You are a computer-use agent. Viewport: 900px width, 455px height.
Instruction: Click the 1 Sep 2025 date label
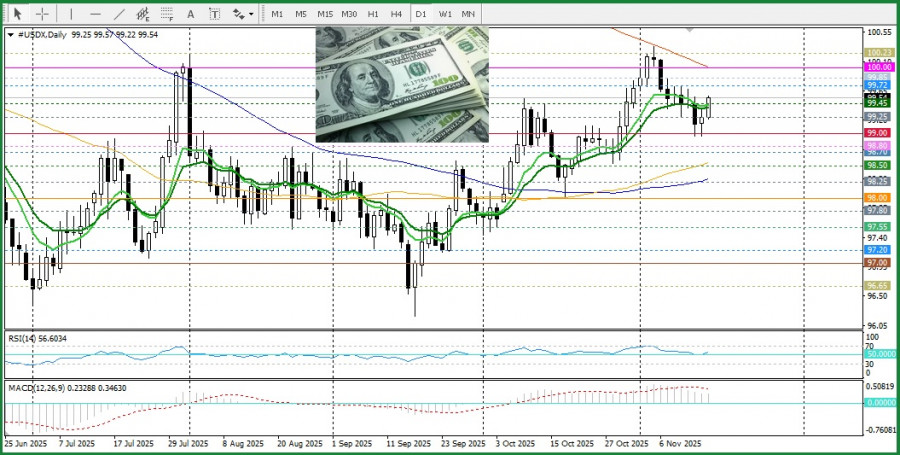(352, 445)
